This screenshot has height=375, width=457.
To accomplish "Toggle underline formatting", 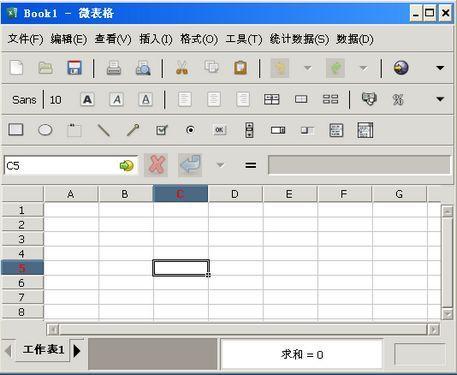I will pyautogui.click(x=146, y=99).
